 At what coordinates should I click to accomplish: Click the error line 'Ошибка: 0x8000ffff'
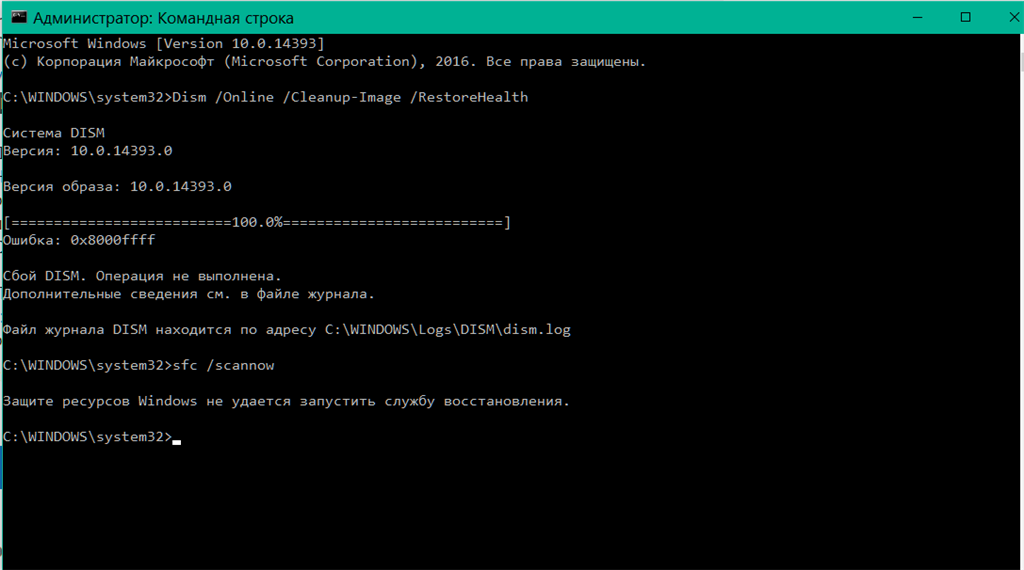pyautogui.click(x=79, y=240)
